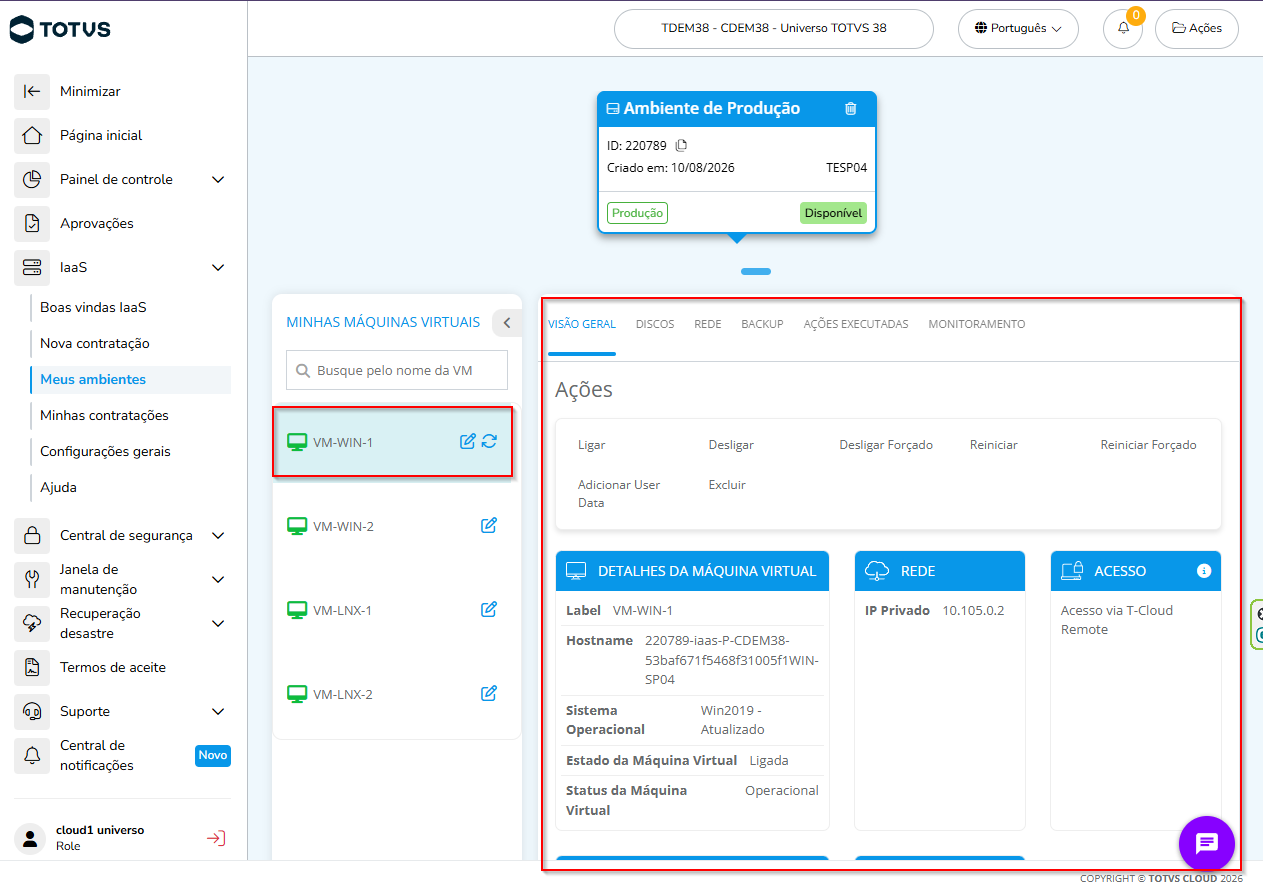Click monitor icon in Detalhes da Máquina Virtual header
The height and width of the screenshot is (892, 1263).
pyautogui.click(x=576, y=571)
